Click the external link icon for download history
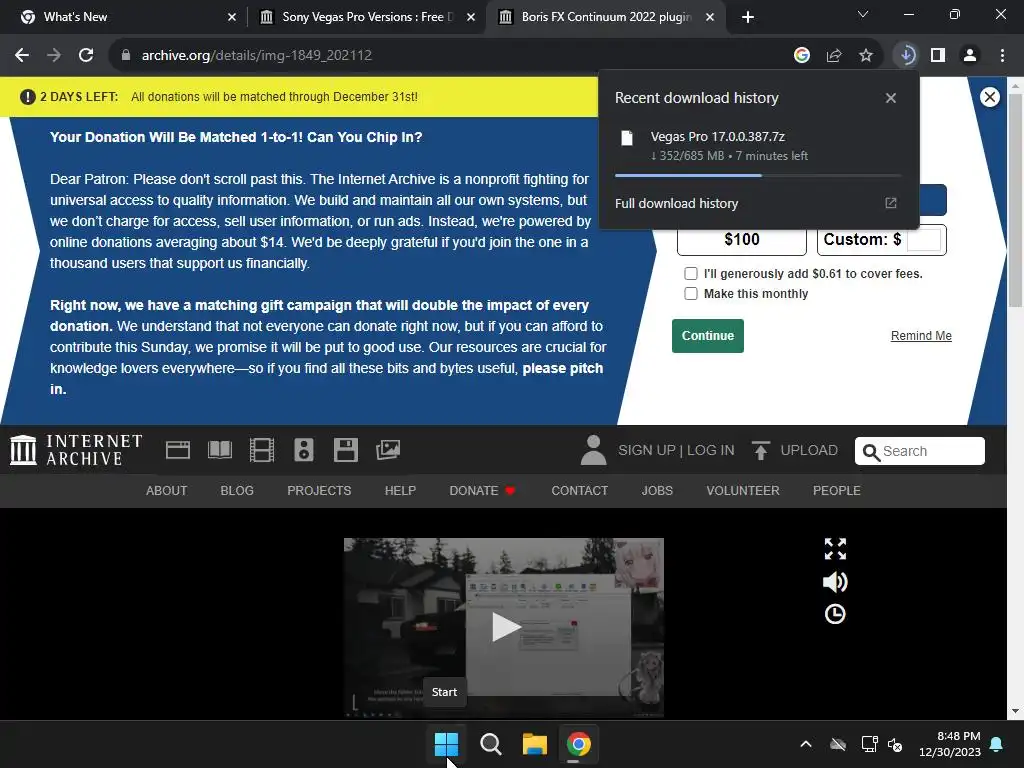 (891, 203)
